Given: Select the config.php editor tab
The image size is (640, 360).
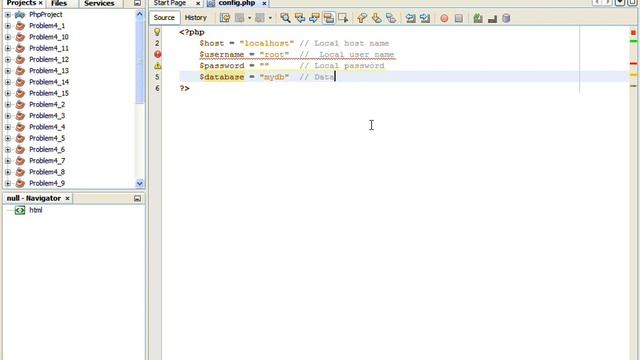Looking at the screenshot, I should tap(237, 3).
